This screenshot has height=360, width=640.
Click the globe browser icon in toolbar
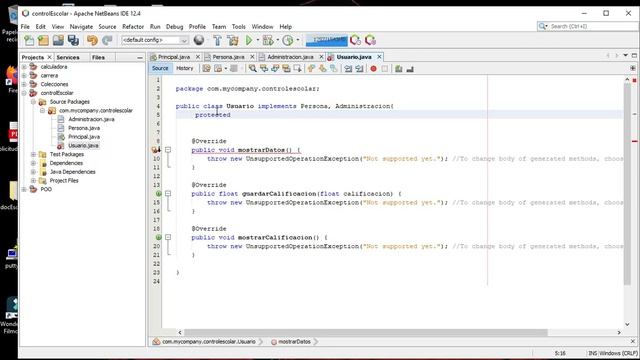(199, 40)
